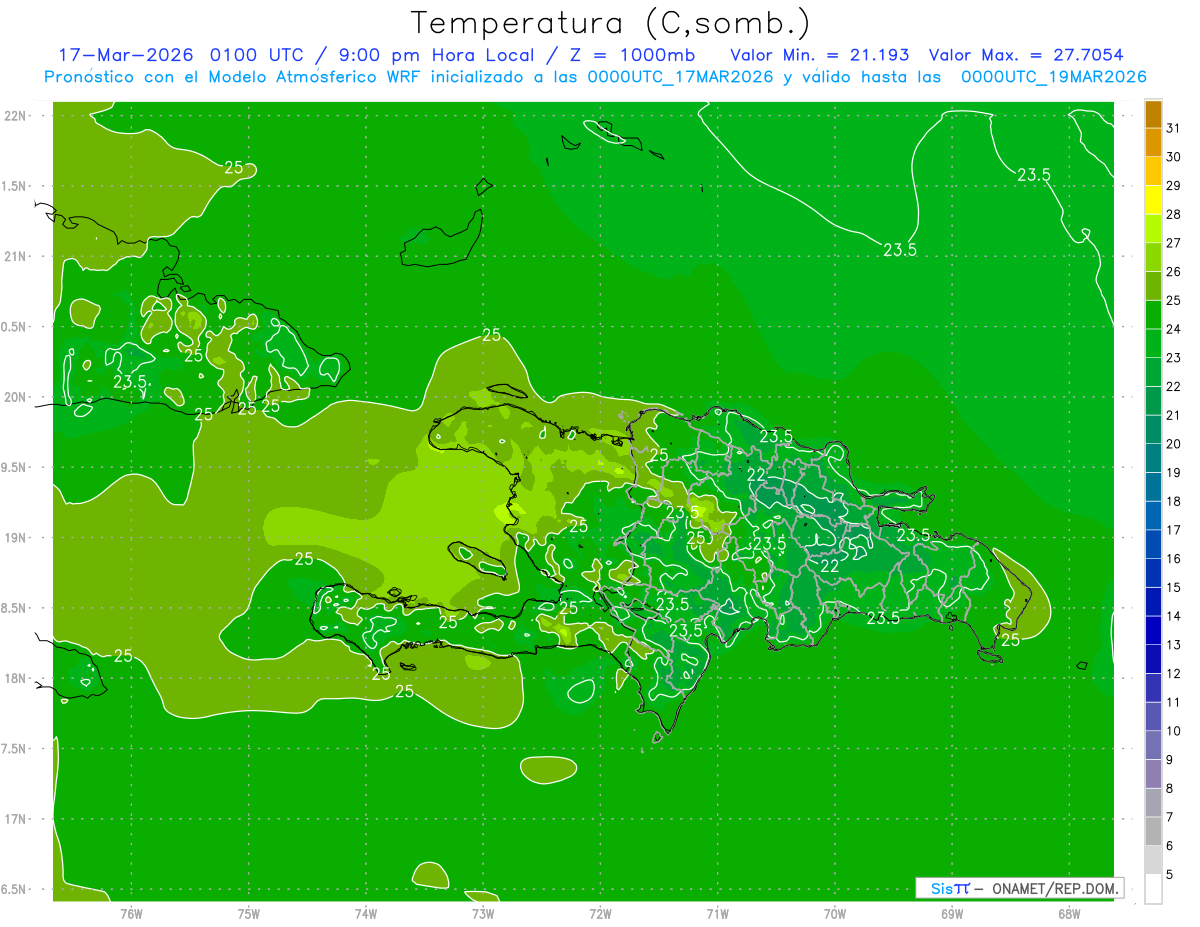Click the '6.5N' latitude axis label

pyautogui.click(x=15, y=889)
